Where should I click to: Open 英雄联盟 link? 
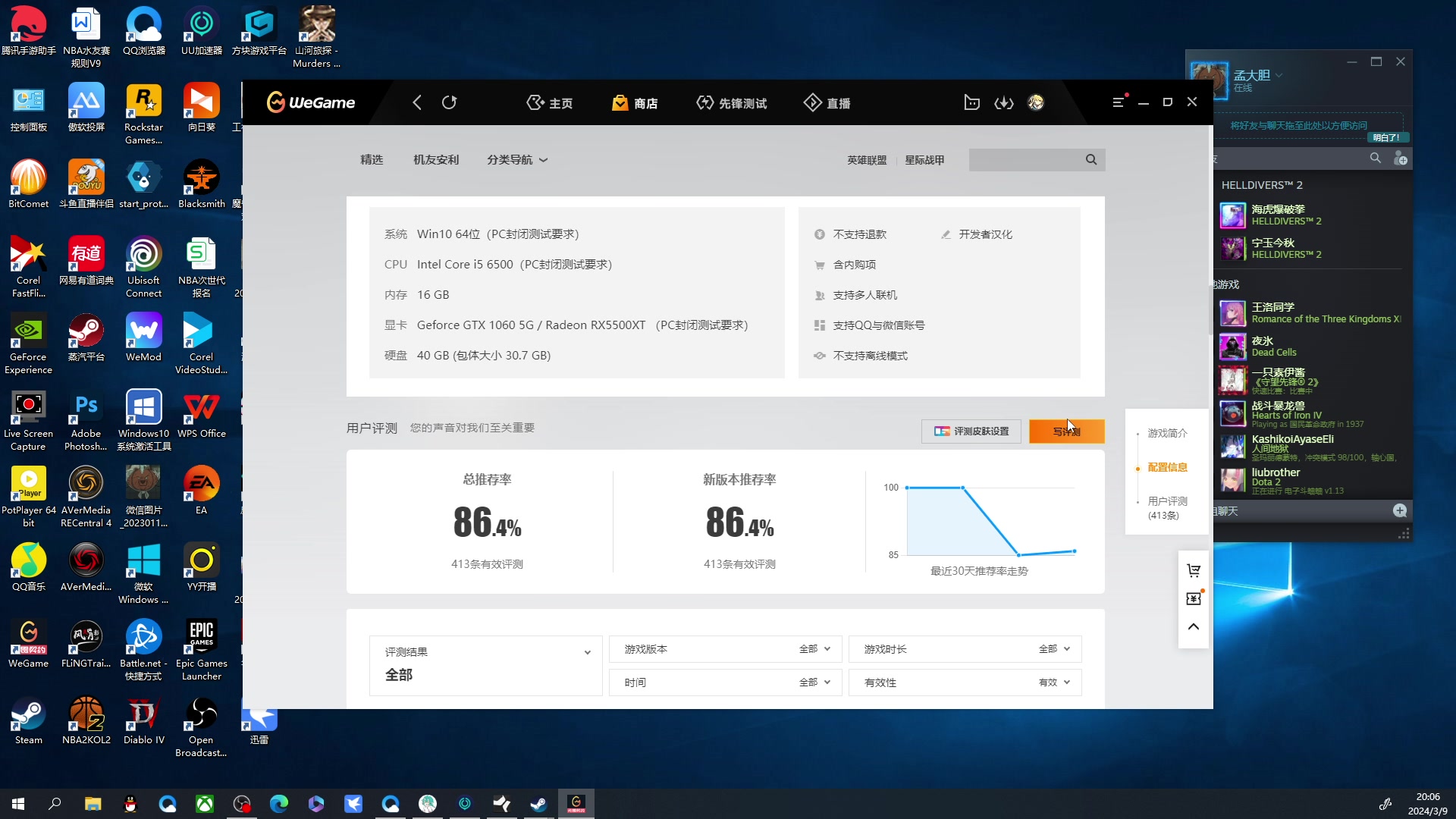coord(867,160)
